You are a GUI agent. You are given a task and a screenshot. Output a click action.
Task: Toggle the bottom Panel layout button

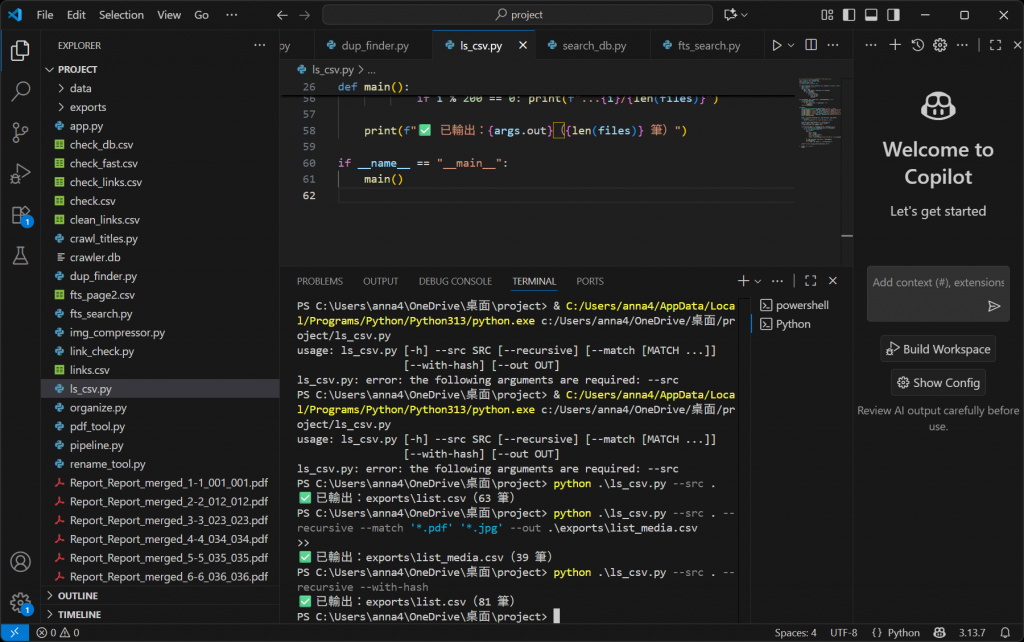click(x=871, y=15)
